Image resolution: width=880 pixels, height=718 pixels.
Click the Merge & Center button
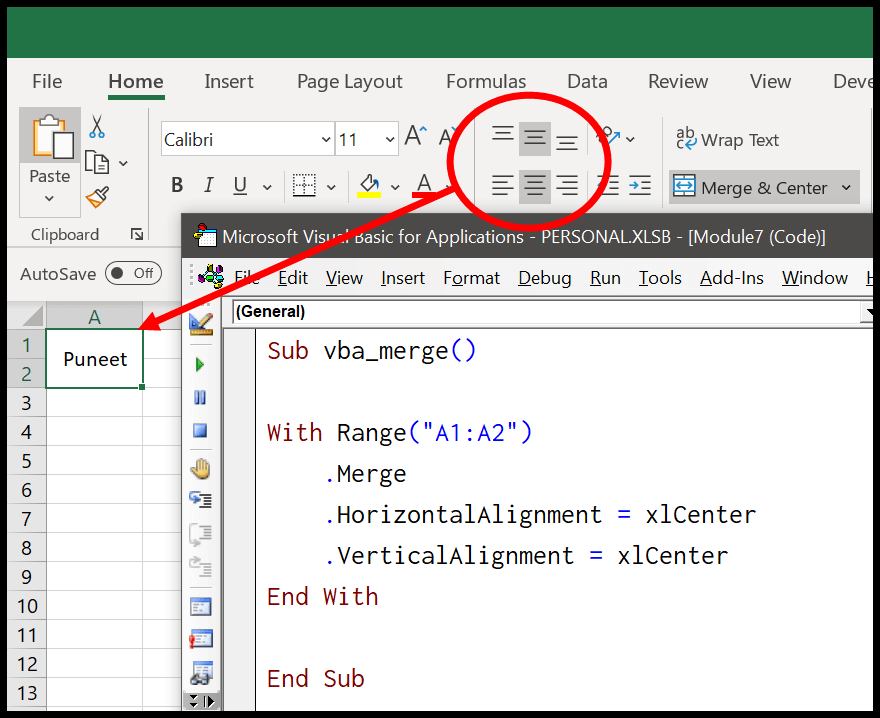point(750,187)
